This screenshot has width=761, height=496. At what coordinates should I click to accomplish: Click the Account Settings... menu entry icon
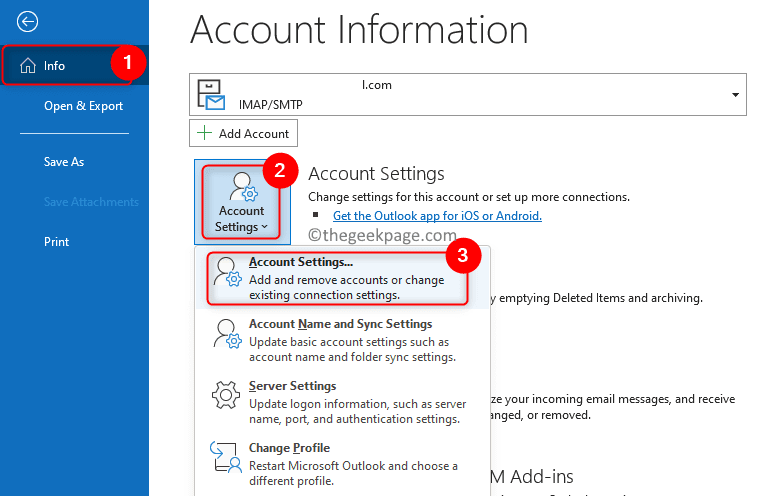coord(229,278)
